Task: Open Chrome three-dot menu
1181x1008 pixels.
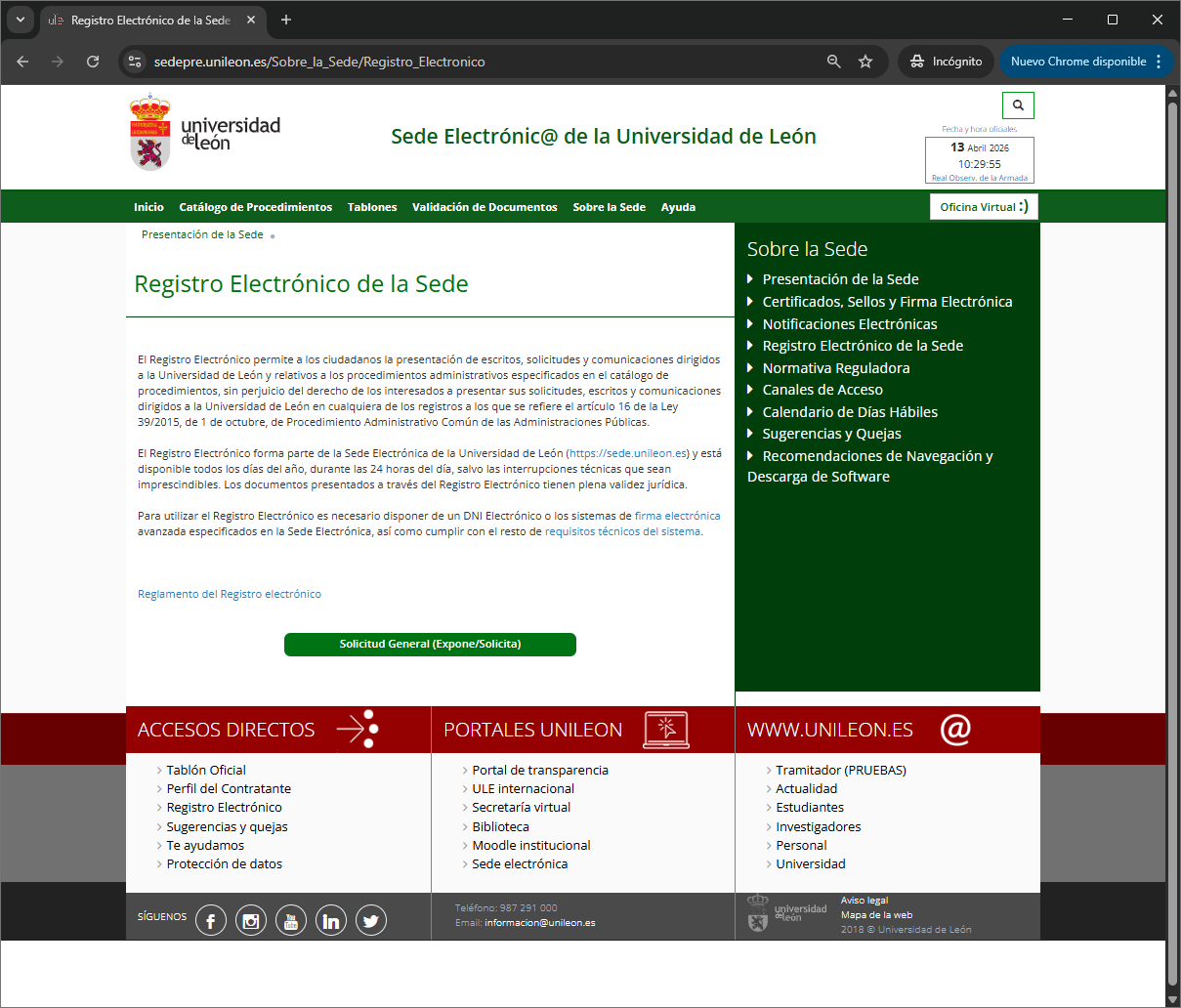Action: click(1159, 62)
